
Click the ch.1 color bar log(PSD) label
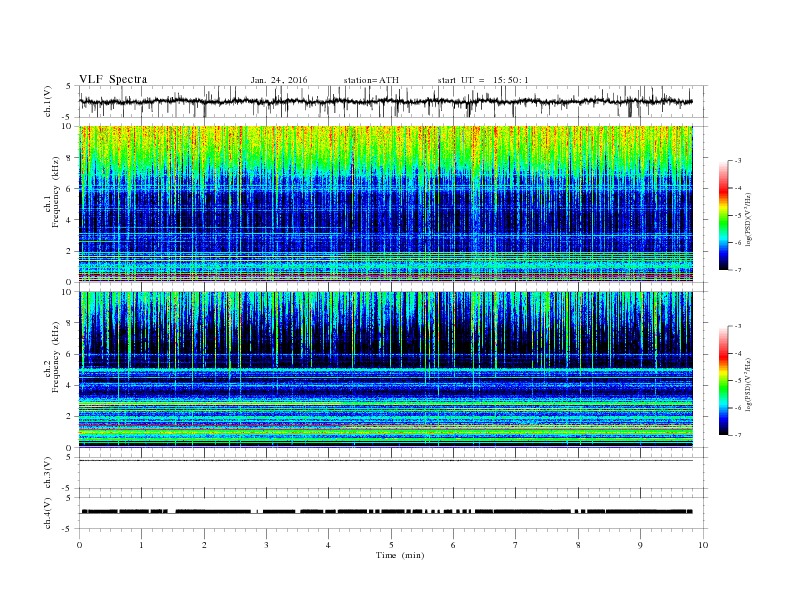click(749, 219)
